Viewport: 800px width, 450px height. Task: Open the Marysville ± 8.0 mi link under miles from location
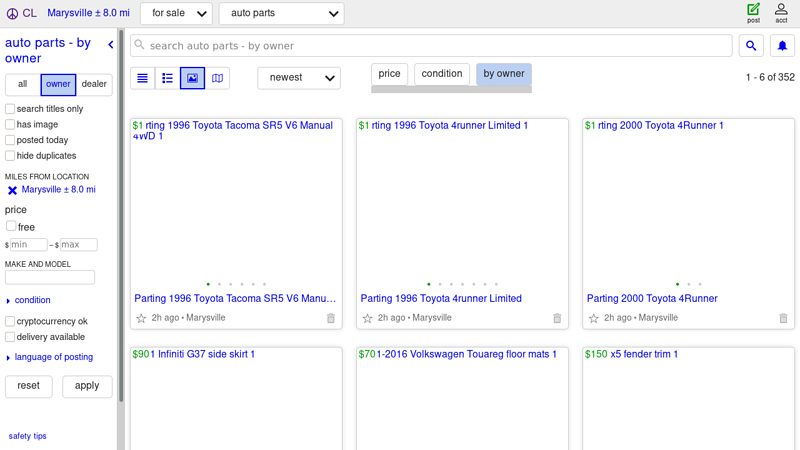[x=59, y=189]
